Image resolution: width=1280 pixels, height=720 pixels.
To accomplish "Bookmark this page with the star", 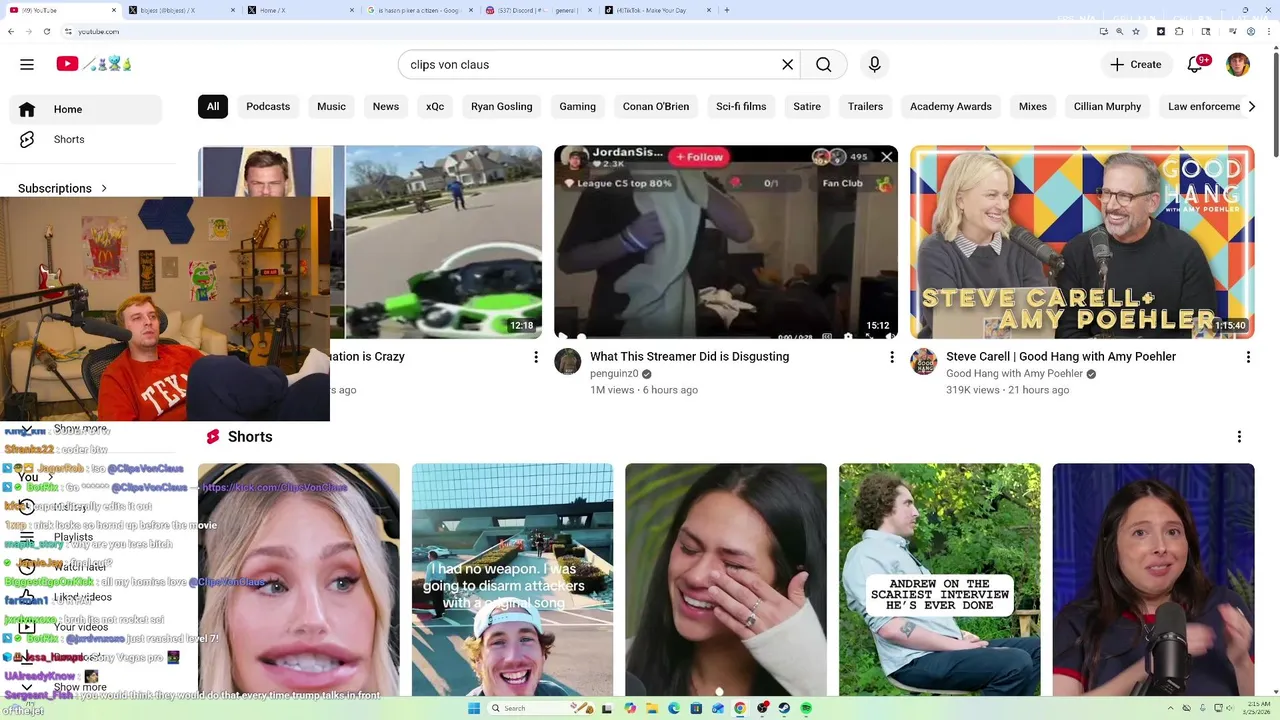I will (x=1136, y=32).
